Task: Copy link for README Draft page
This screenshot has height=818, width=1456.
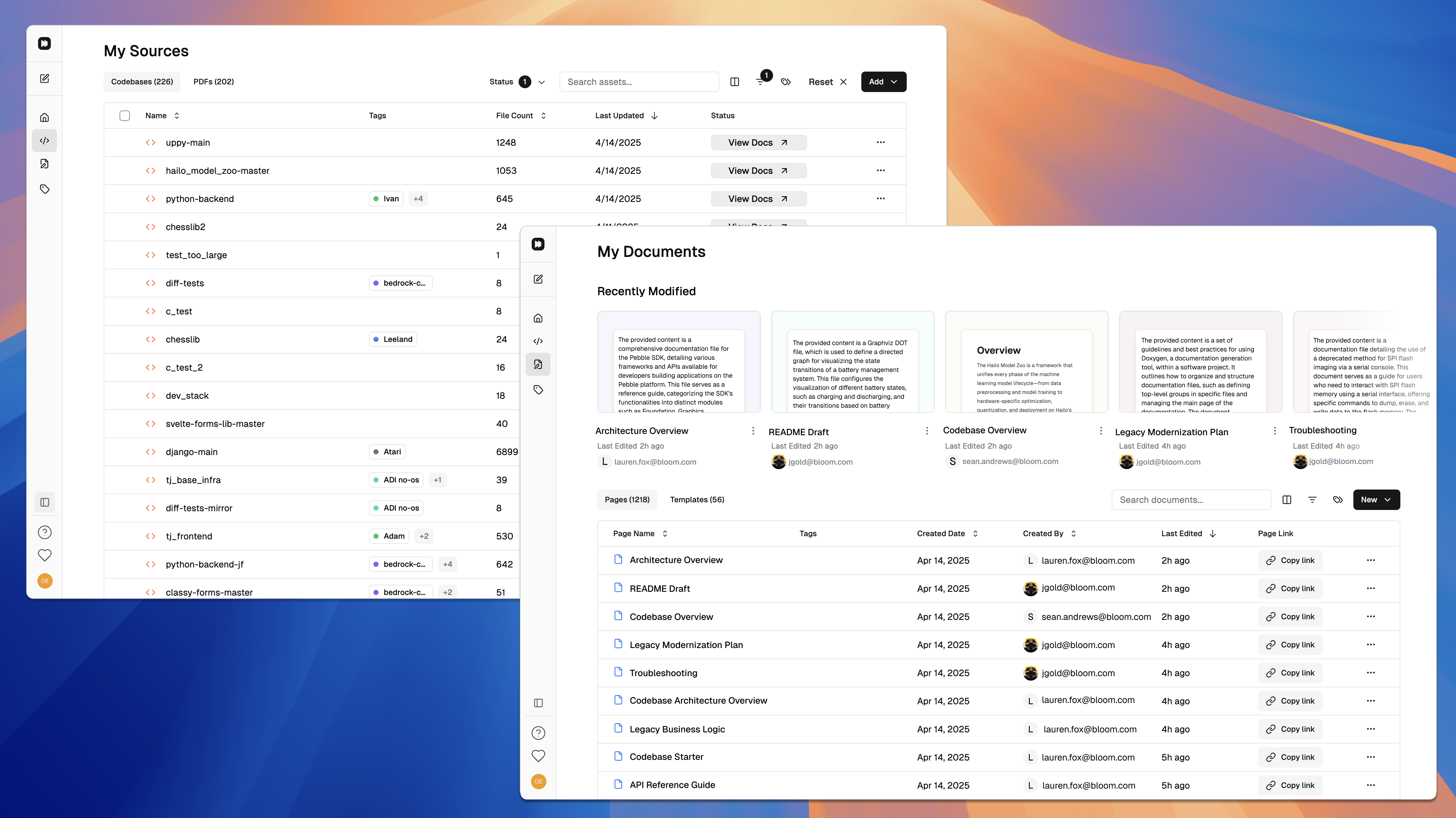Action: (x=1290, y=589)
